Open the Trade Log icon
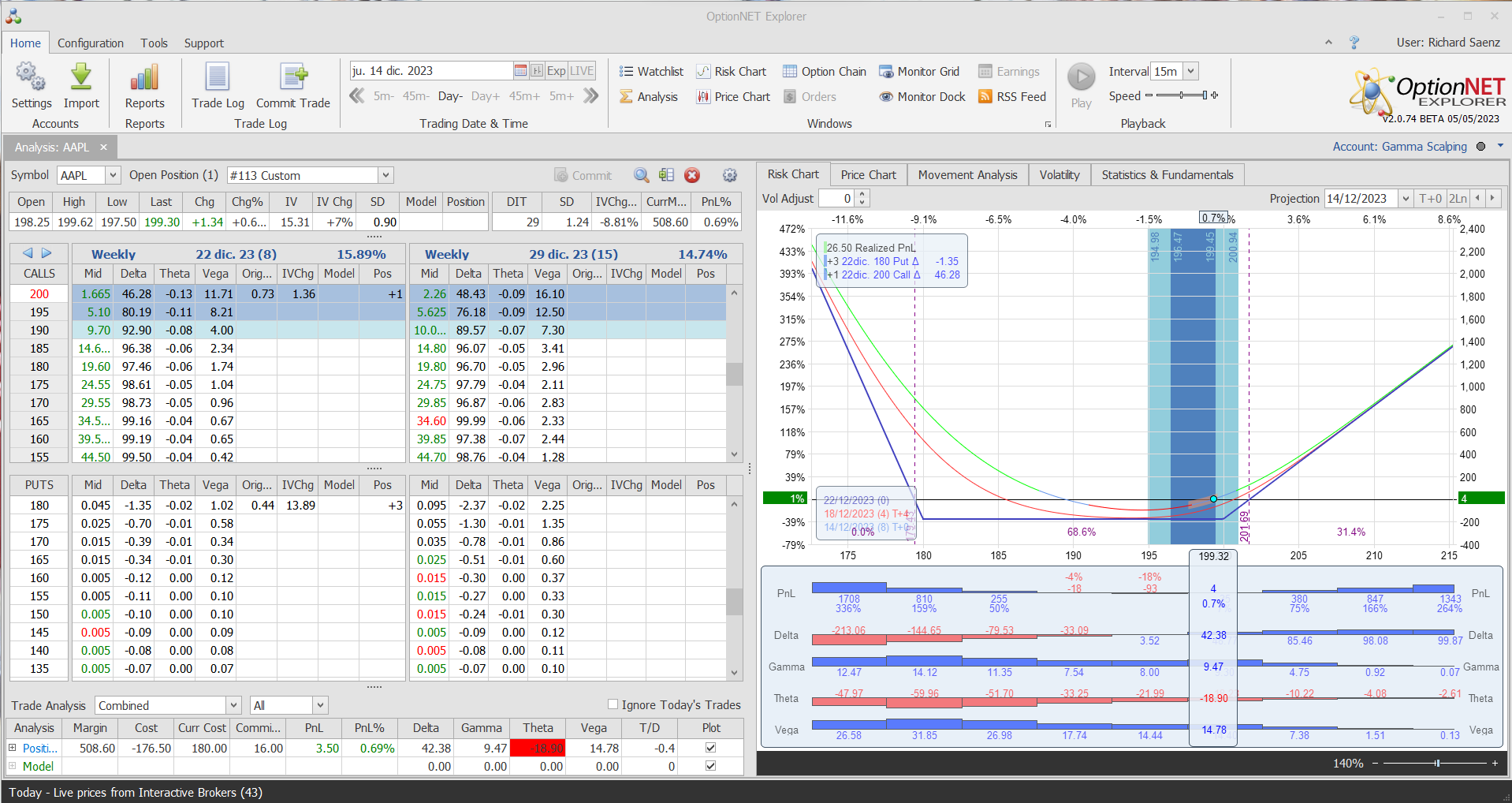This screenshot has height=803, width=1512. pos(218,77)
